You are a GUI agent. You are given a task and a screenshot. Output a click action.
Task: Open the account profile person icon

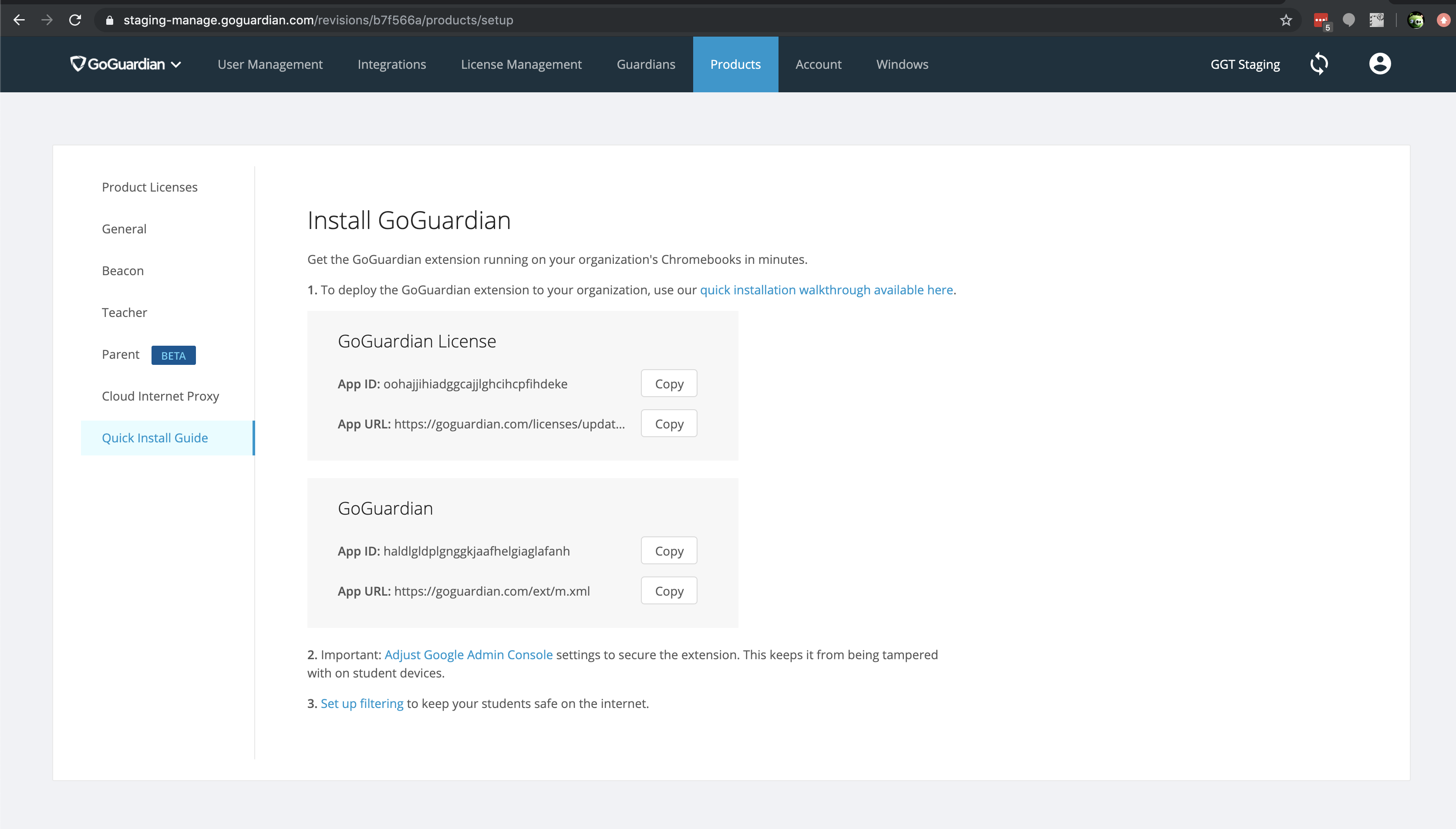tap(1380, 64)
